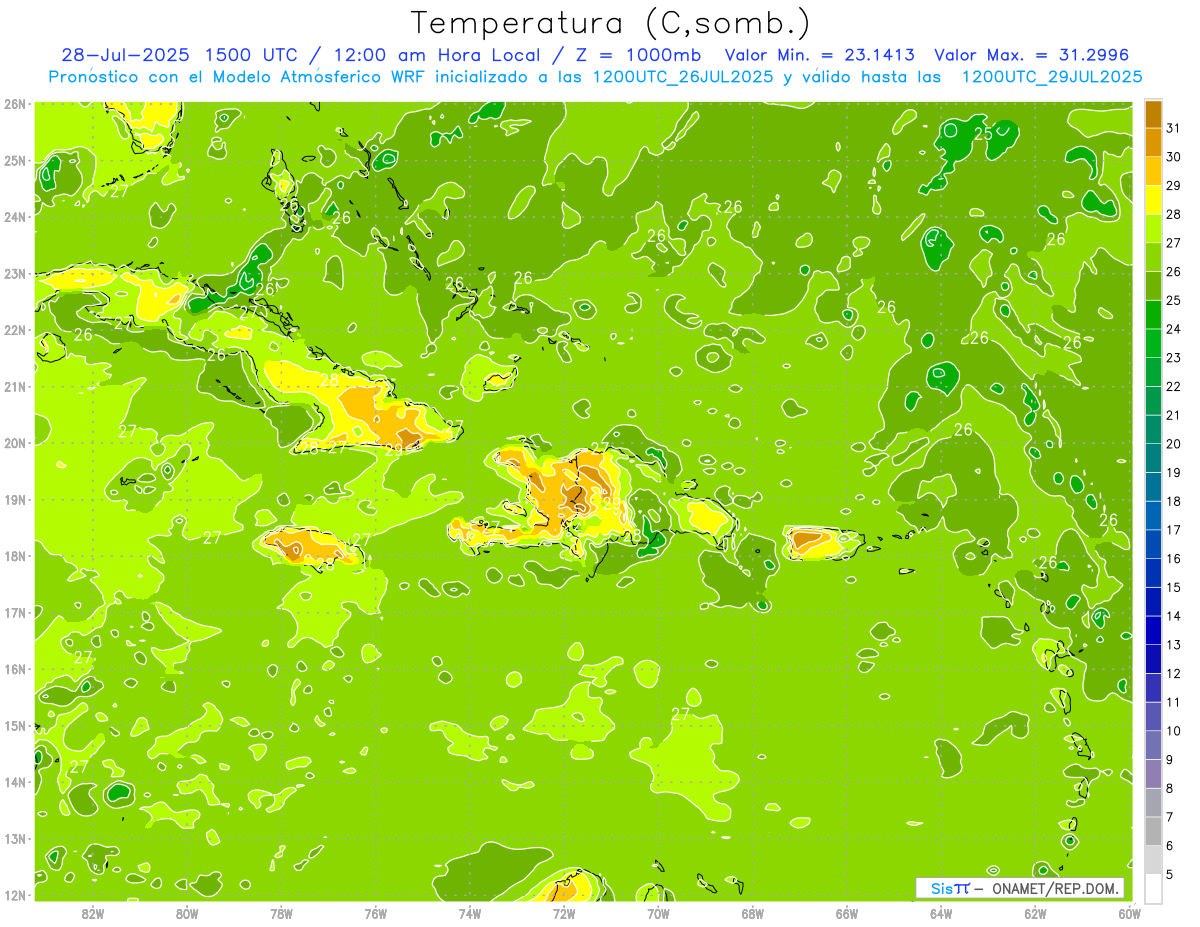Click longitude axis label "64W"
The image size is (1200, 927).
[941, 913]
